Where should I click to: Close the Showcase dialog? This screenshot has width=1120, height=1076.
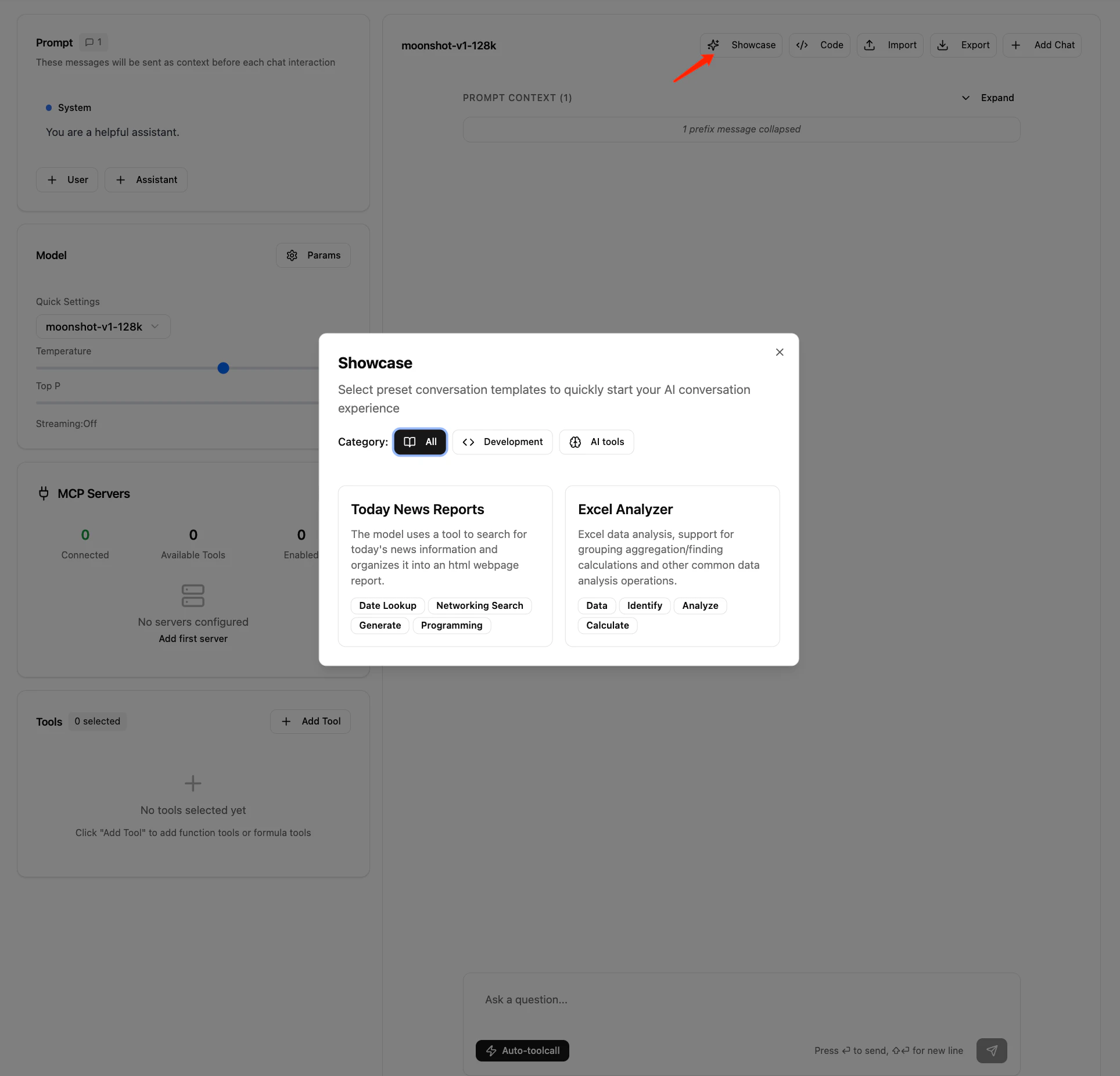tap(780, 352)
